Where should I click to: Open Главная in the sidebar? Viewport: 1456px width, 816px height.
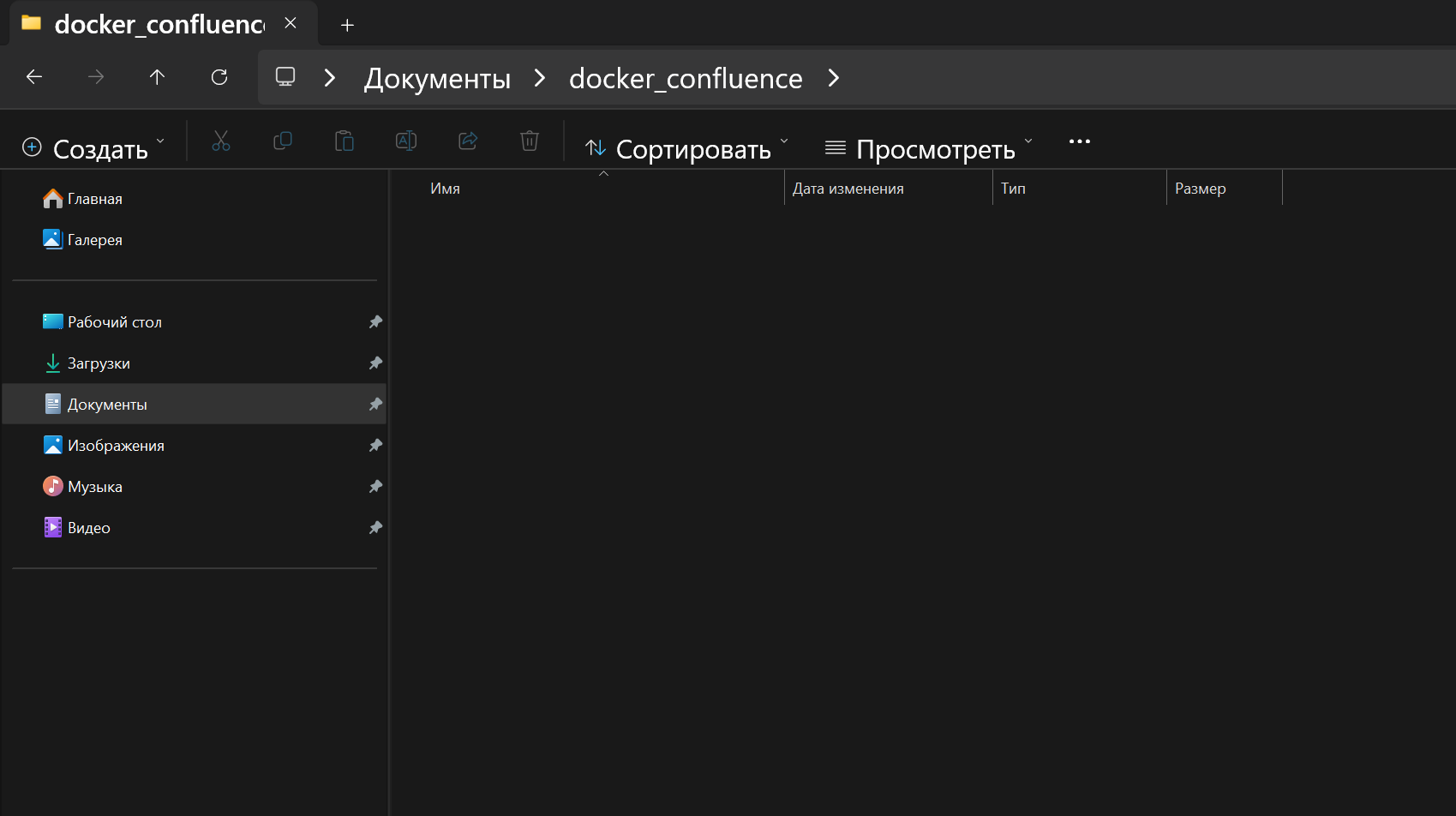pyautogui.click(x=195, y=199)
